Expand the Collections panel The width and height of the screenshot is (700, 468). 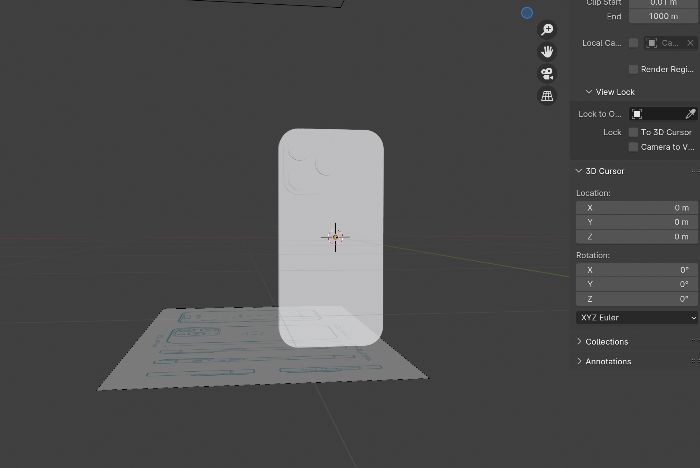point(579,342)
